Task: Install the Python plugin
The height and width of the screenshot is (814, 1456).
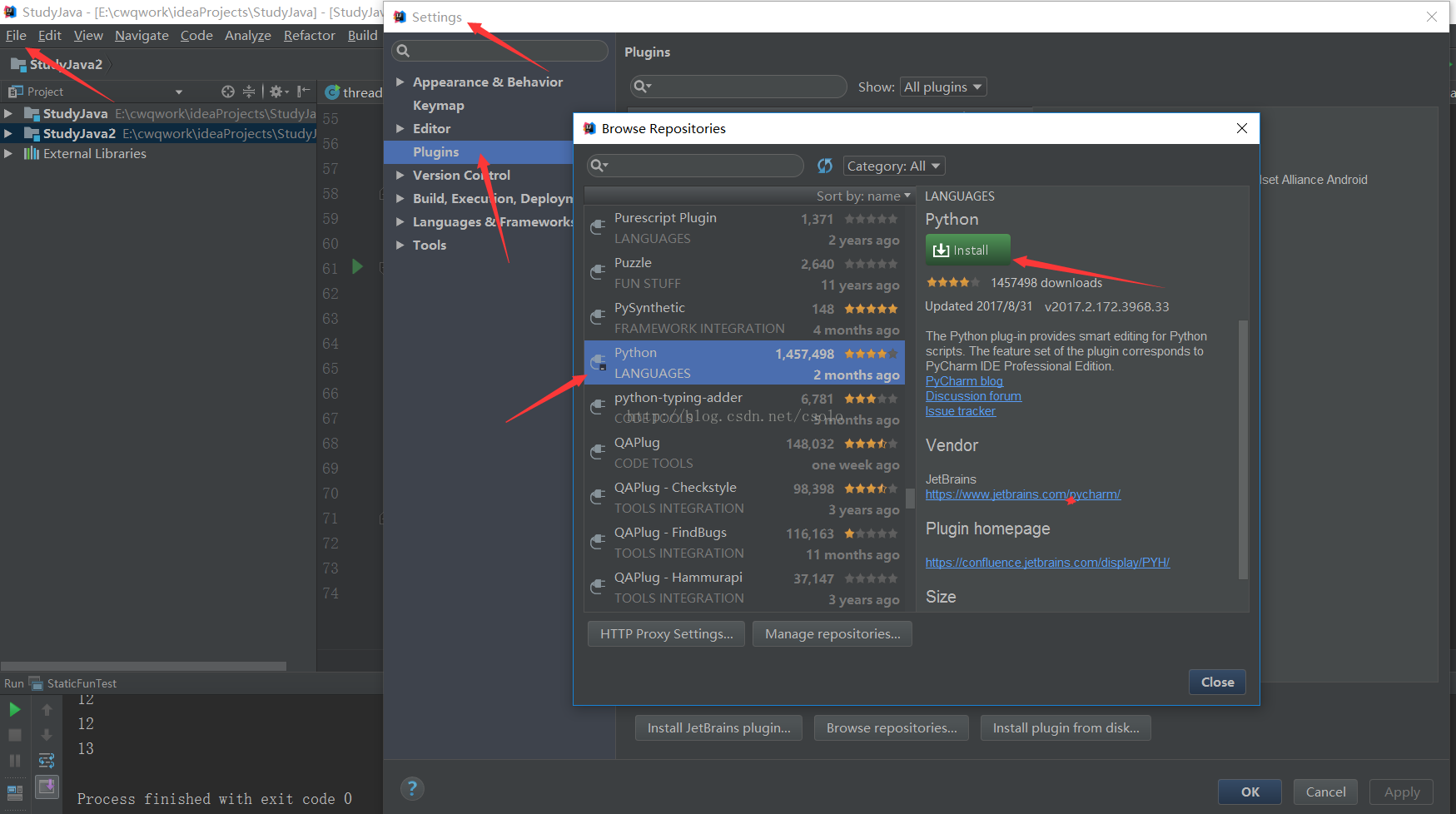Action: click(x=967, y=250)
